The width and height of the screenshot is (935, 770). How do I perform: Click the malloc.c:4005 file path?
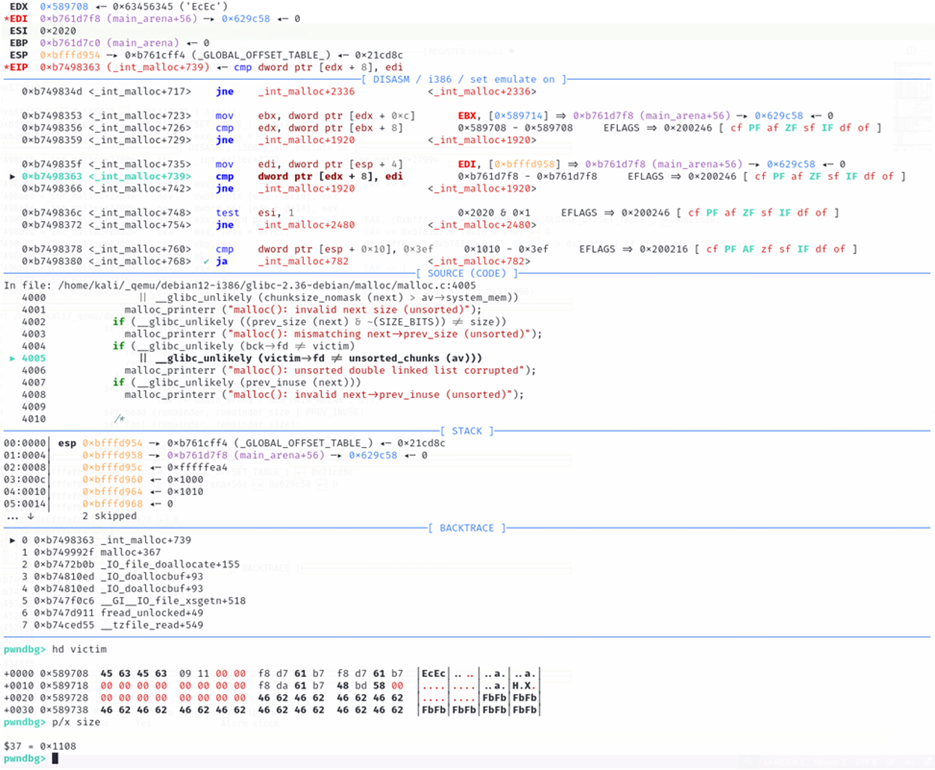267,286
